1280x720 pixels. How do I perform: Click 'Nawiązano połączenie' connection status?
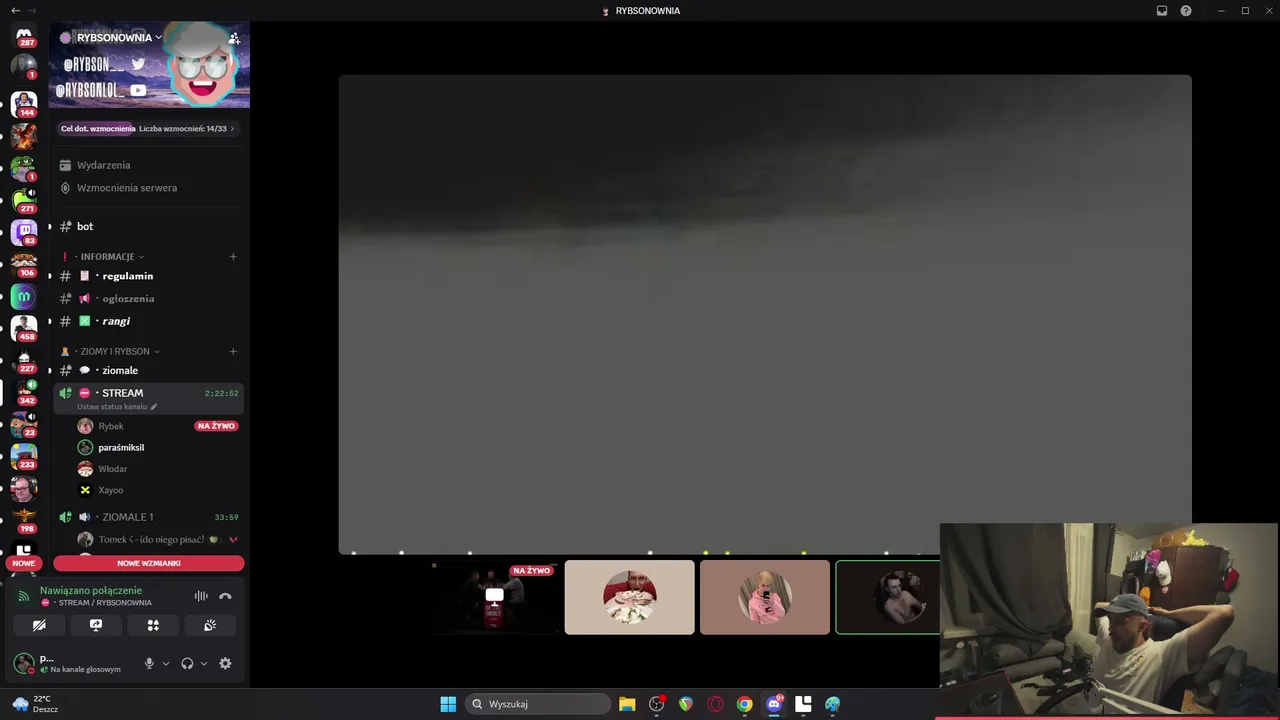(x=91, y=590)
